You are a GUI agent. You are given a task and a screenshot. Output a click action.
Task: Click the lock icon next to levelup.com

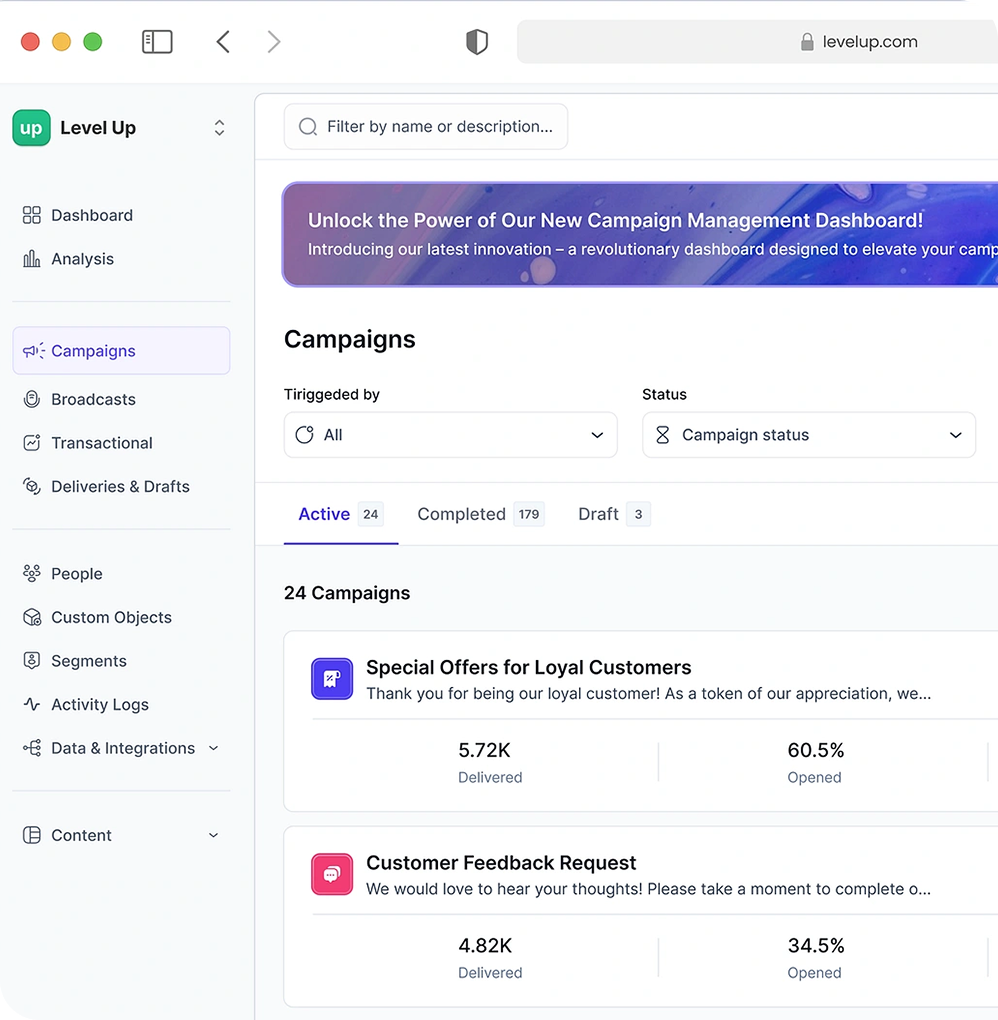click(x=807, y=42)
